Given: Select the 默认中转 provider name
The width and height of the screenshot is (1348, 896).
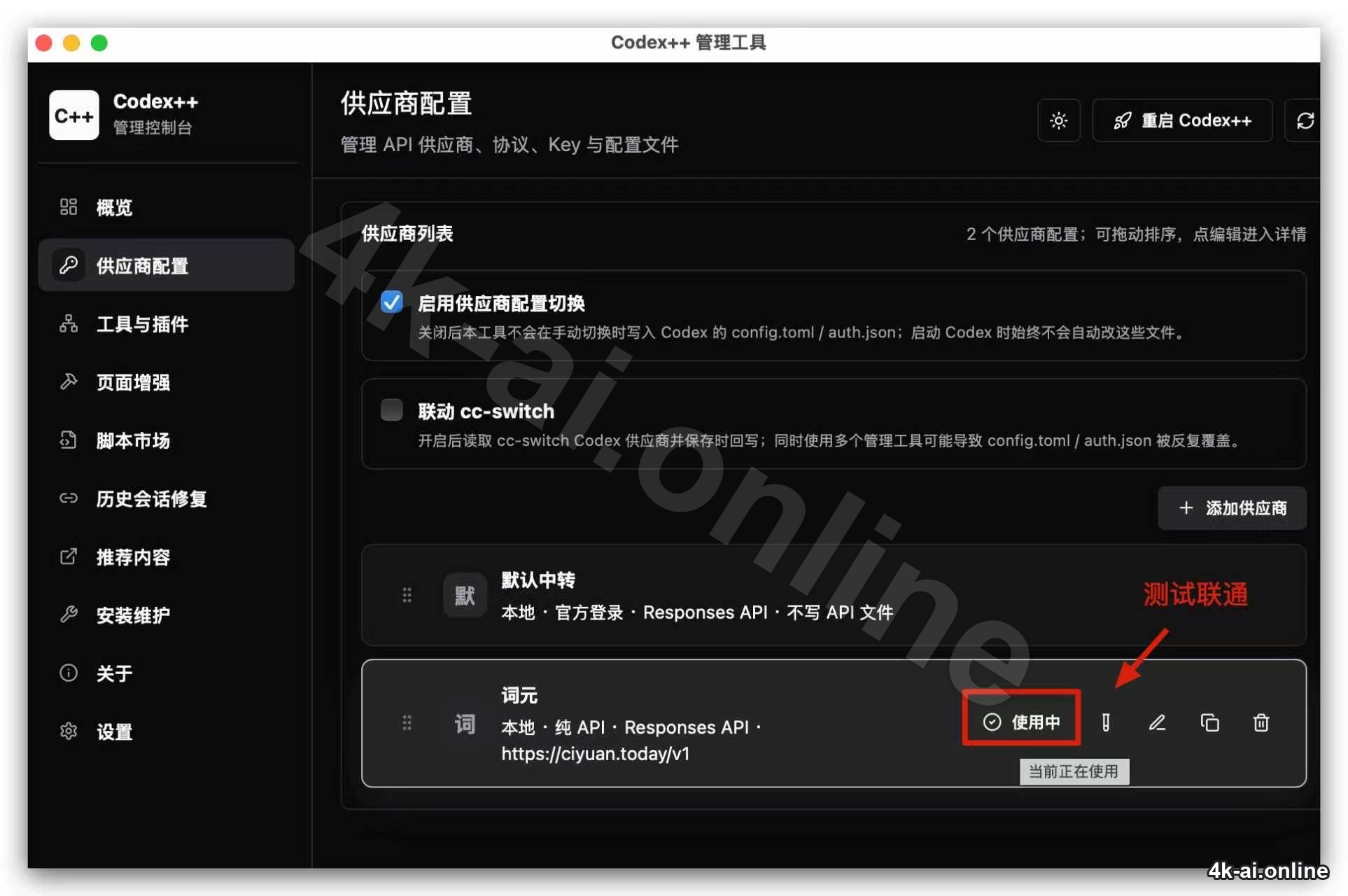Looking at the screenshot, I should [x=538, y=580].
